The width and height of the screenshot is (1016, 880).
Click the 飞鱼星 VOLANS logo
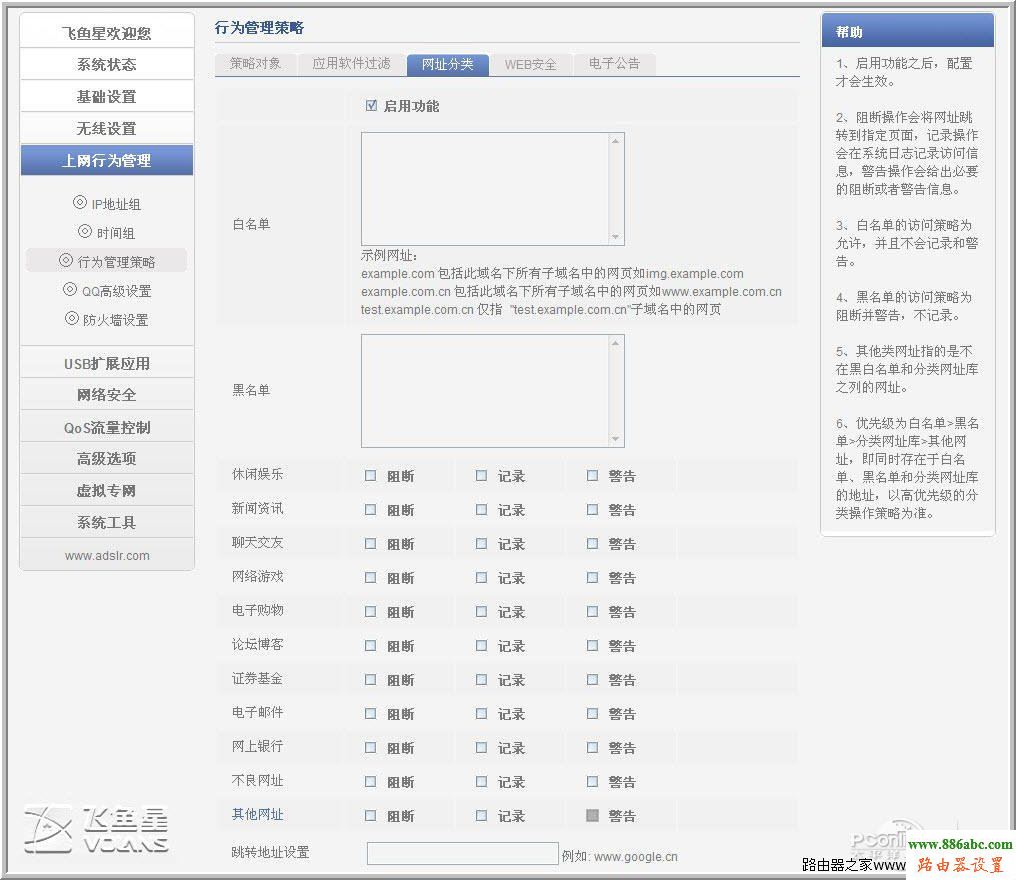pos(95,829)
